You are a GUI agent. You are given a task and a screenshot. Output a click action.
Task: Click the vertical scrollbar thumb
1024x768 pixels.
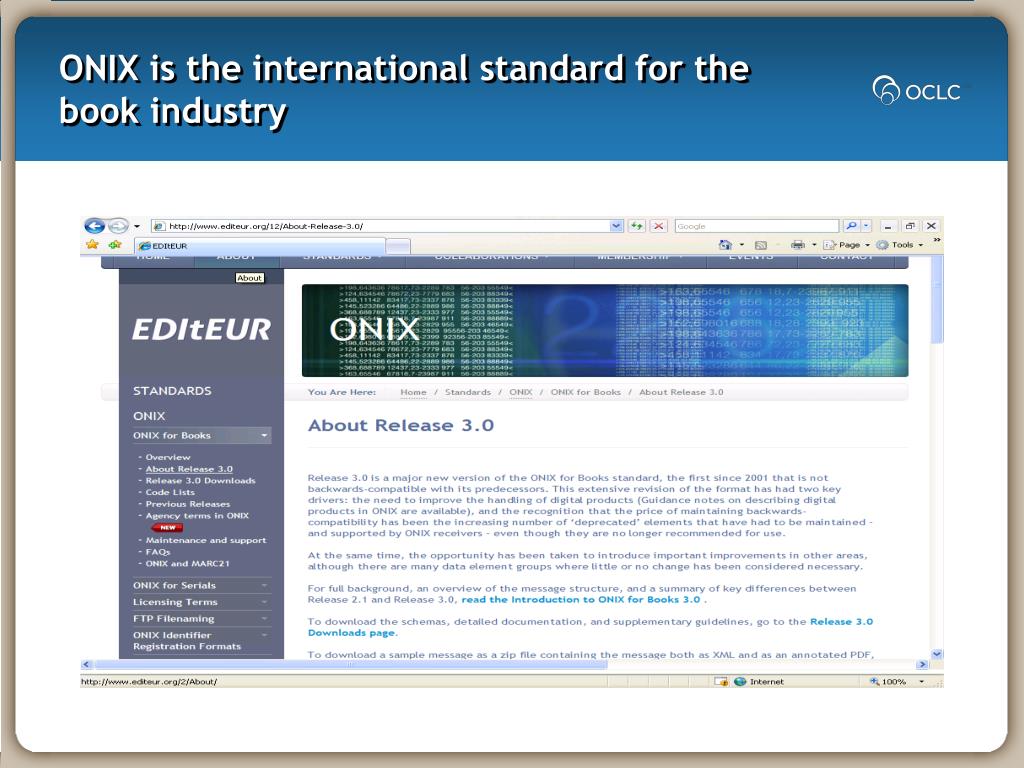pos(937,299)
